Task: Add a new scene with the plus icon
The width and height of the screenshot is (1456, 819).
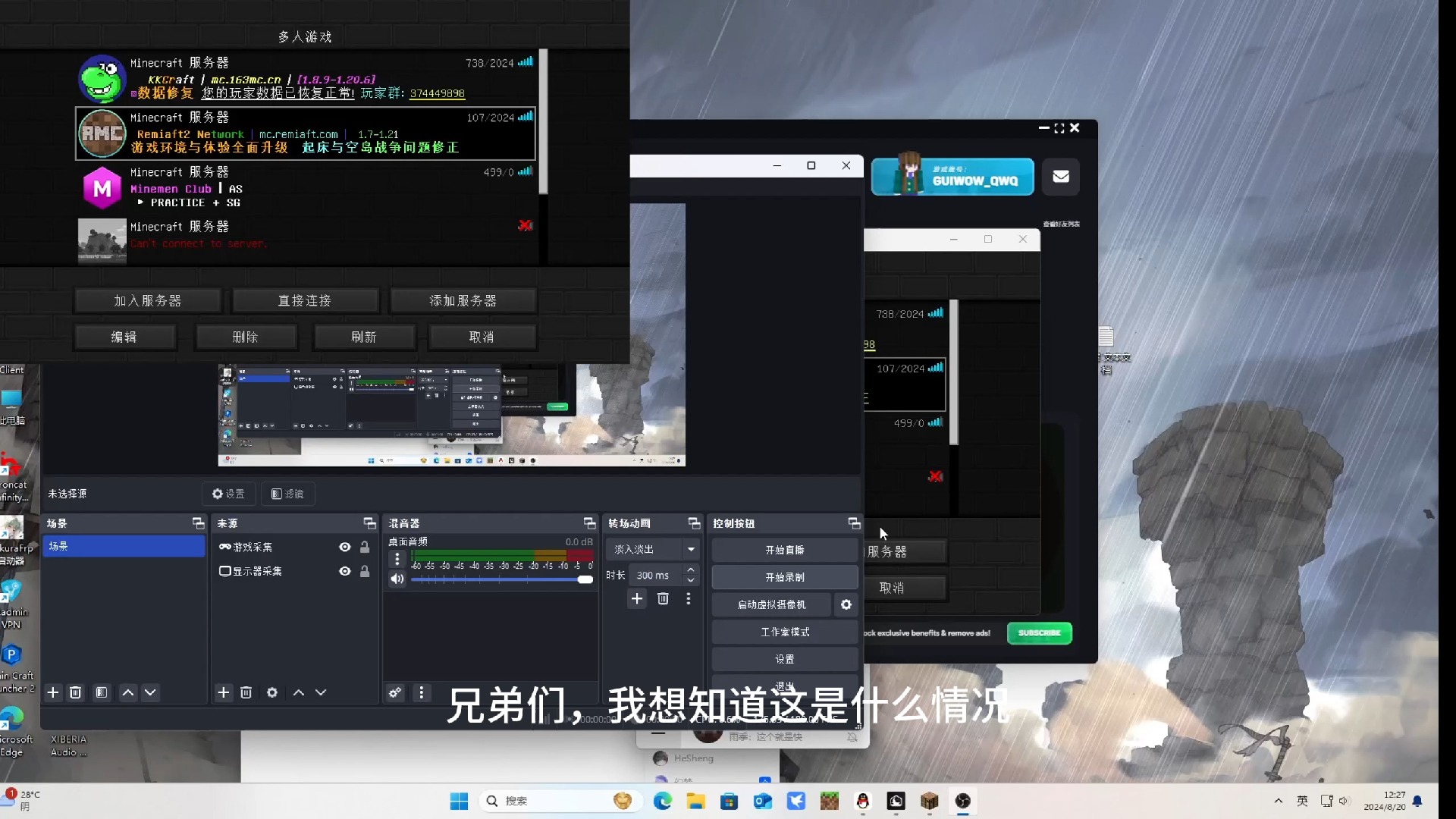Action: 53,692
